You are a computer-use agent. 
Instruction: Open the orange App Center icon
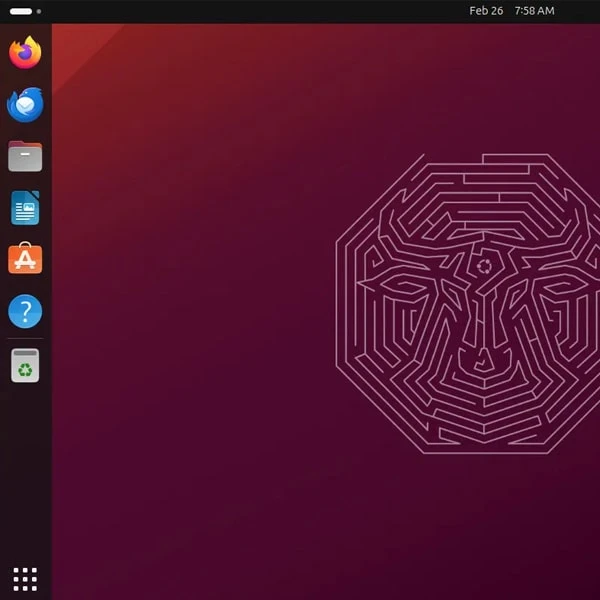tap(25, 260)
